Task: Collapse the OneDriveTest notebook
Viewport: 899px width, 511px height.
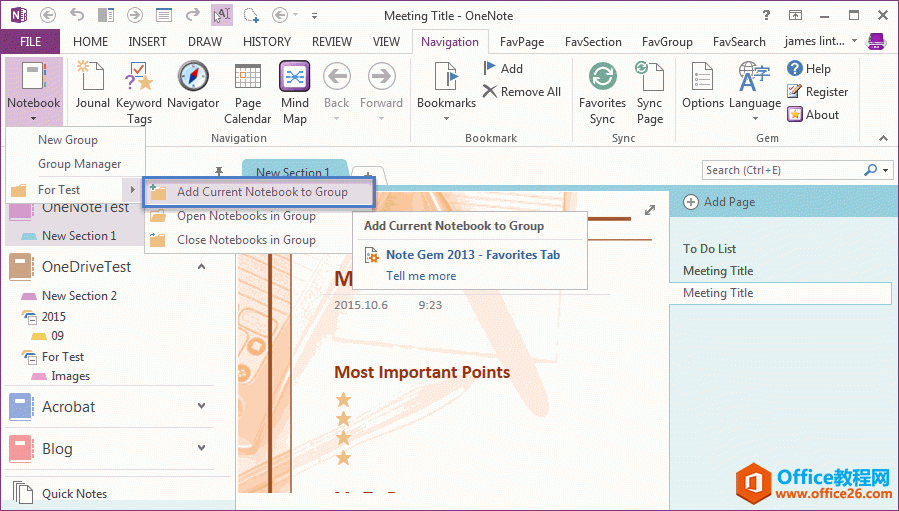Action: click(201, 267)
